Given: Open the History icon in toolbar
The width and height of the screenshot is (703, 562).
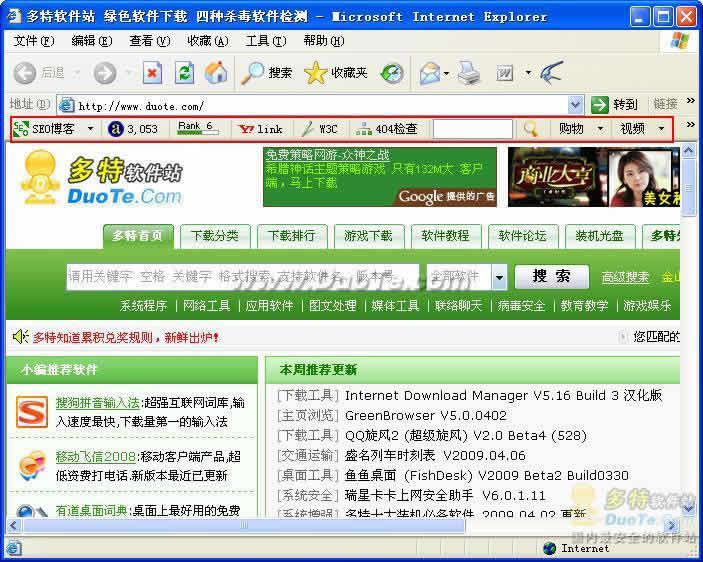Looking at the screenshot, I should coord(392,73).
